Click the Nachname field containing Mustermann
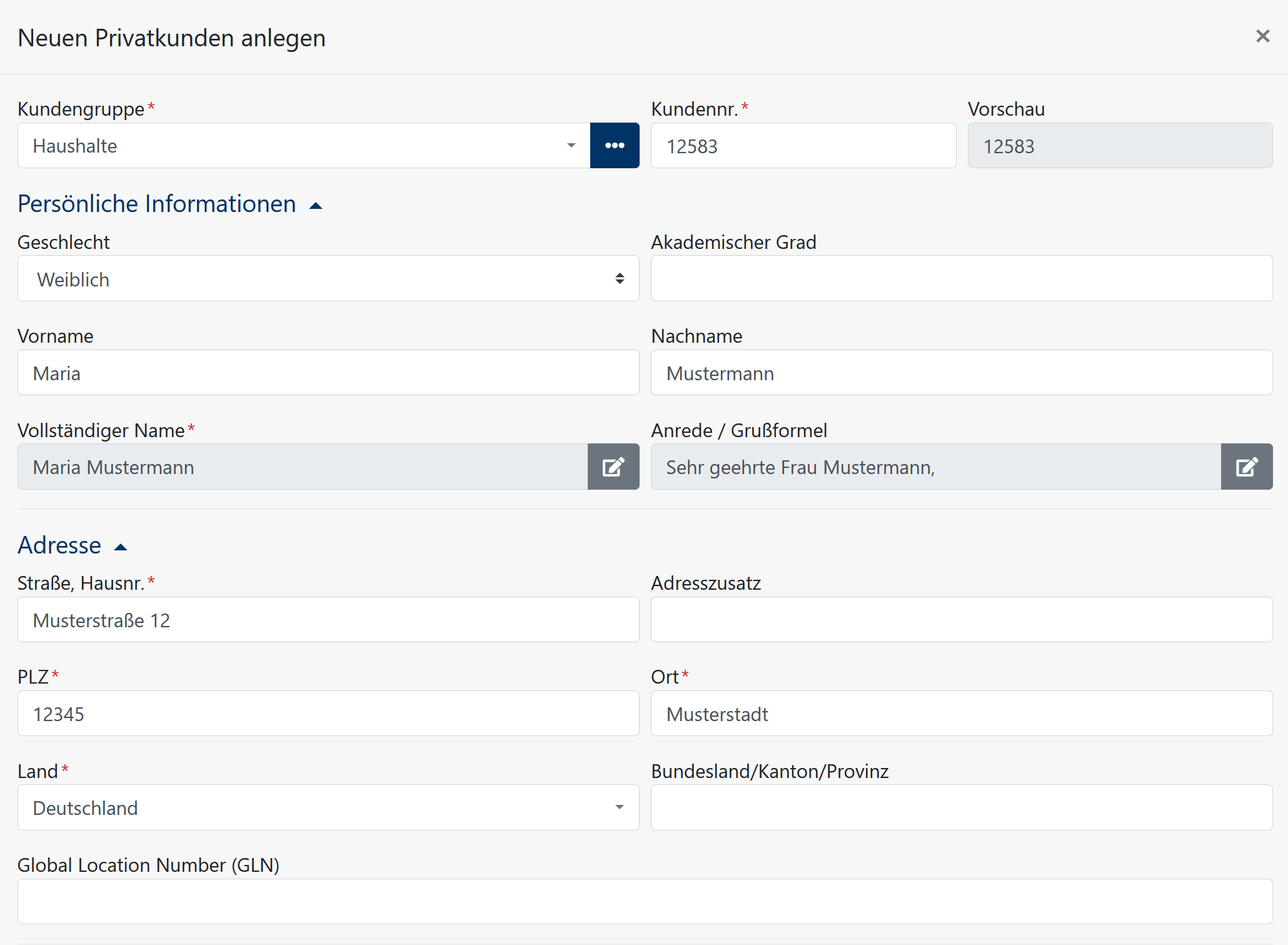This screenshot has width=1288, height=945. pyautogui.click(x=962, y=373)
